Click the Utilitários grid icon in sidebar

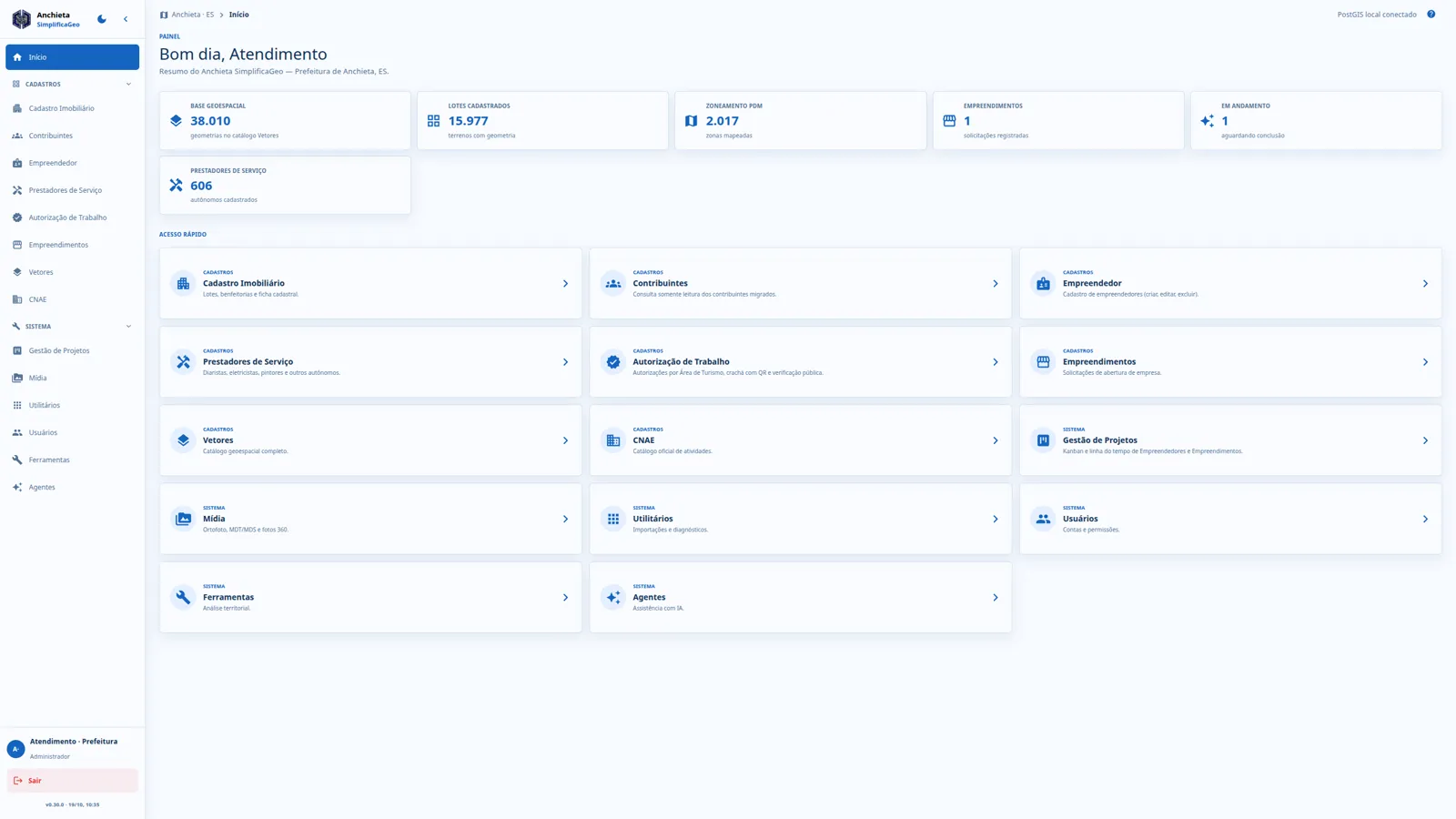click(x=17, y=405)
